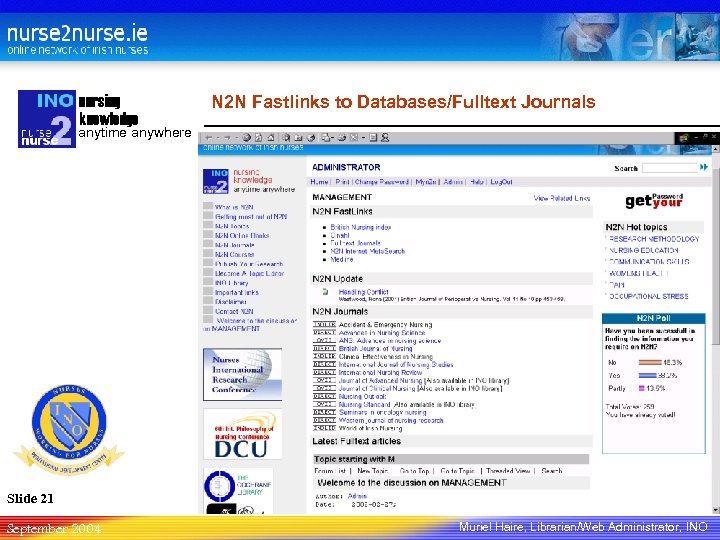Open NURSING EDUCATION hot topic
This screenshot has width=720, height=540.
tap(644, 250)
